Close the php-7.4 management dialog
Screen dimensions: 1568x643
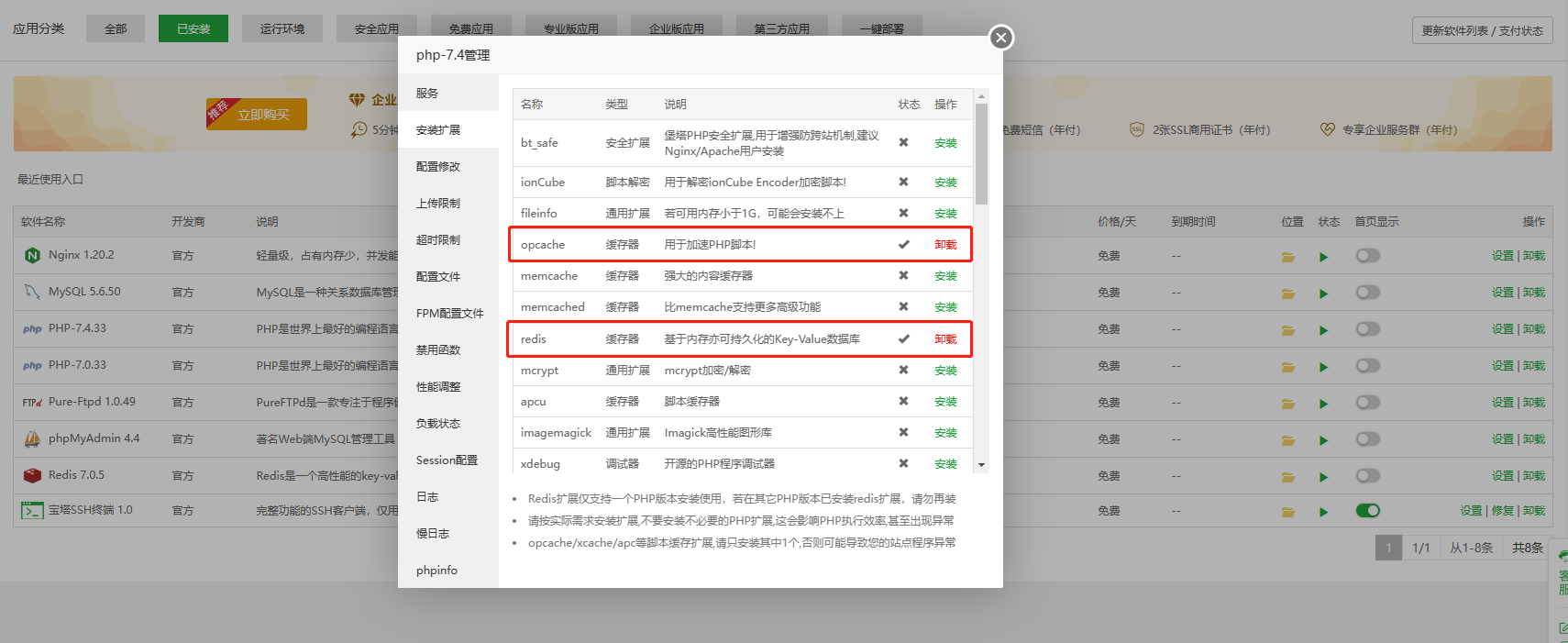1001,38
